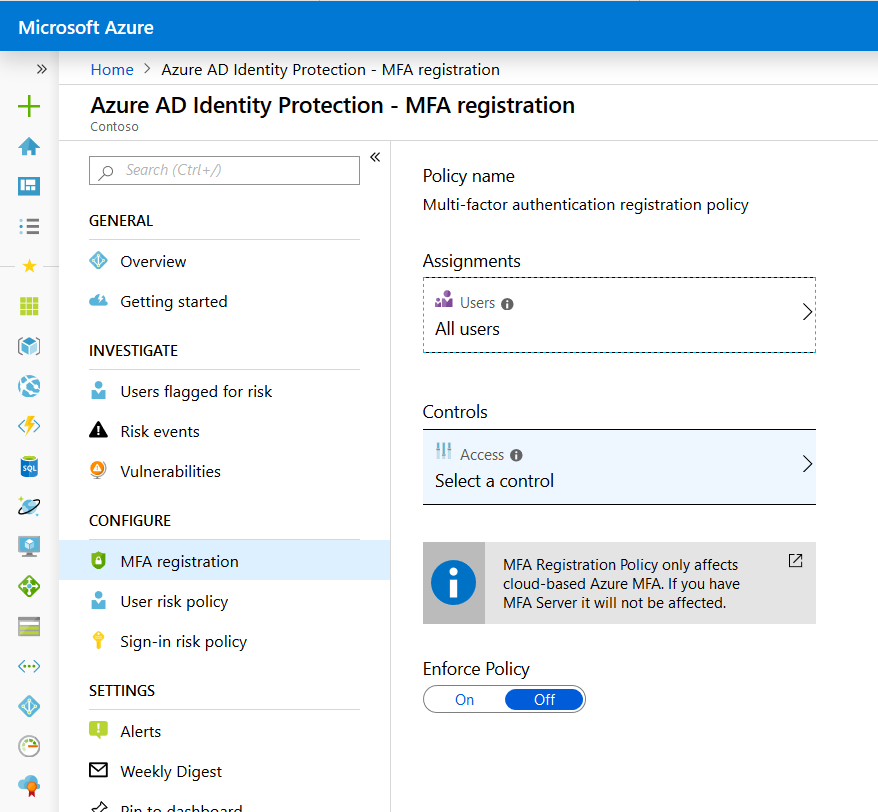Image resolution: width=878 pixels, height=812 pixels.
Task: Click the Select a control text
Action: click(494, 480)
